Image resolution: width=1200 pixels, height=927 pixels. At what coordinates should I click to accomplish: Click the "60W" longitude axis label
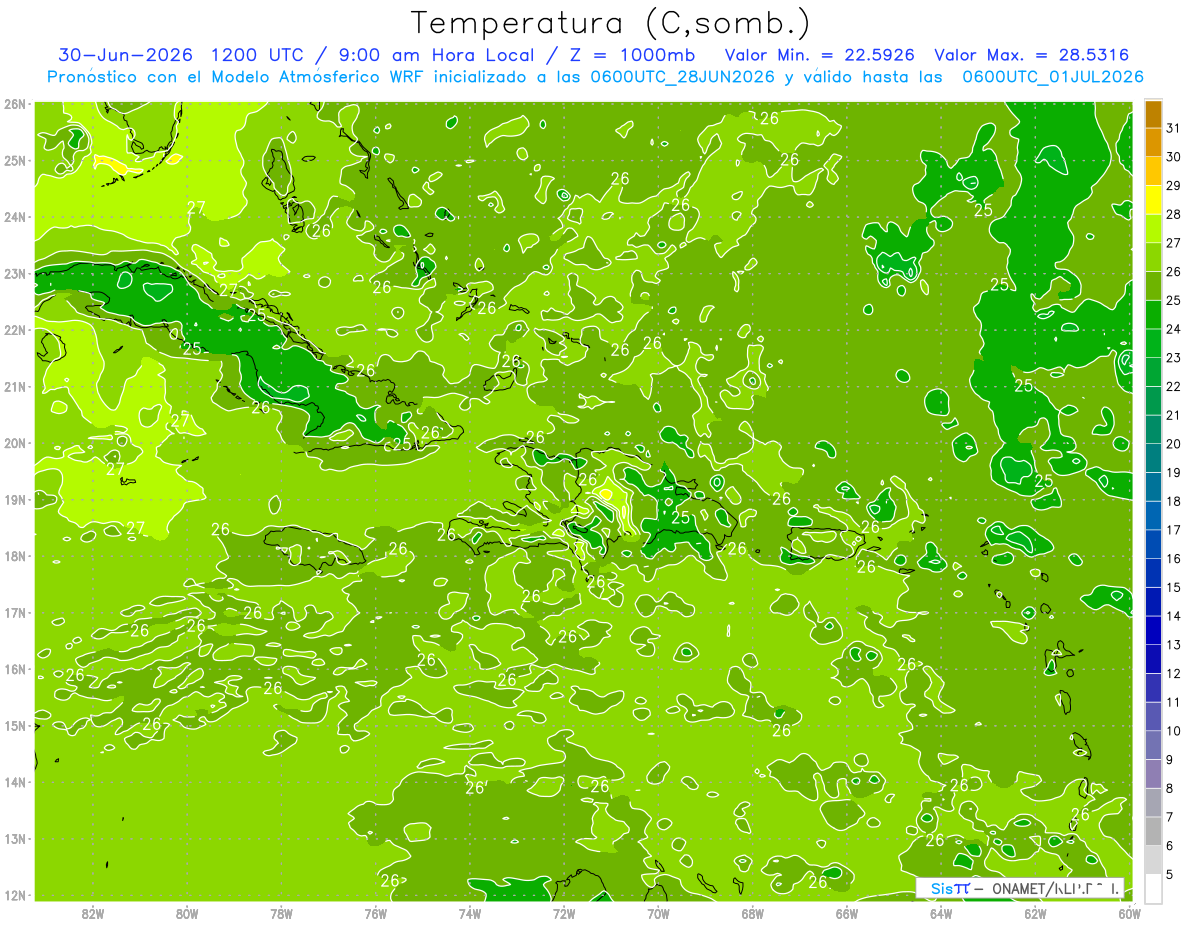point(1129,913)
